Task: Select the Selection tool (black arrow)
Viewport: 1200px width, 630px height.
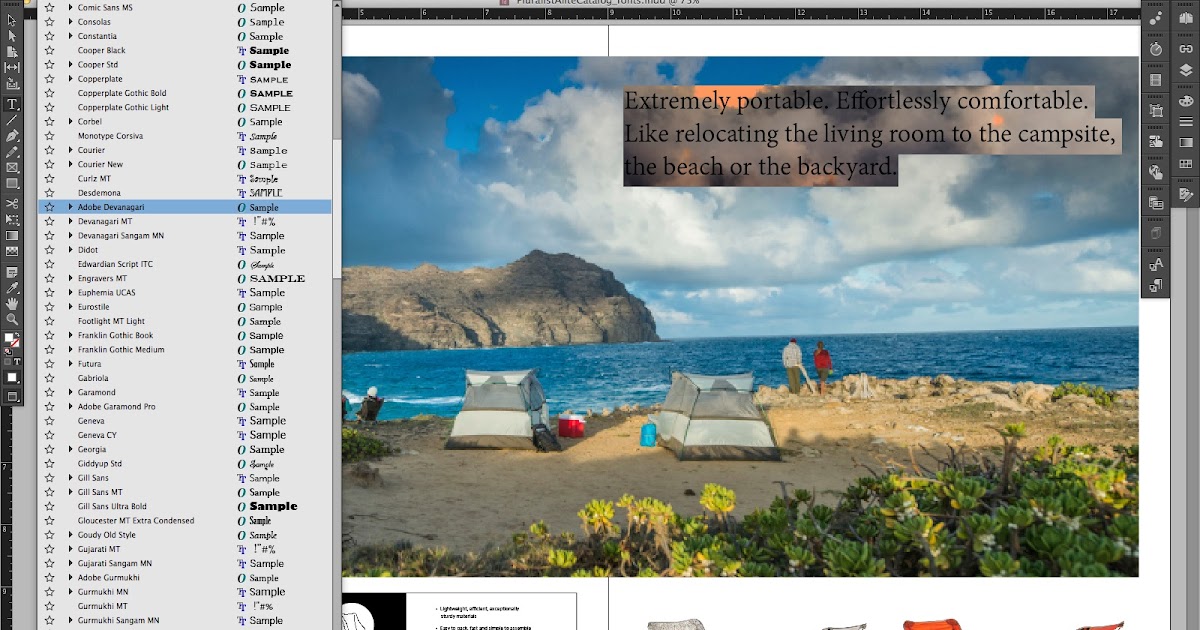Action: pos(12,21)
